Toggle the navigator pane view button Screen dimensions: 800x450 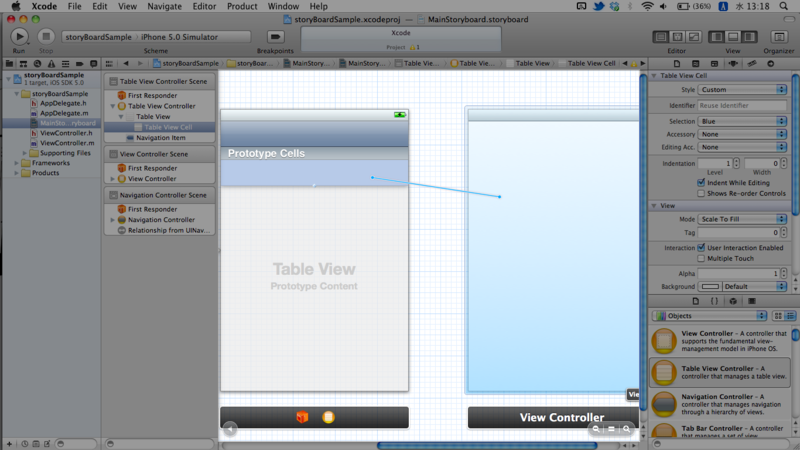coord(716,37)
